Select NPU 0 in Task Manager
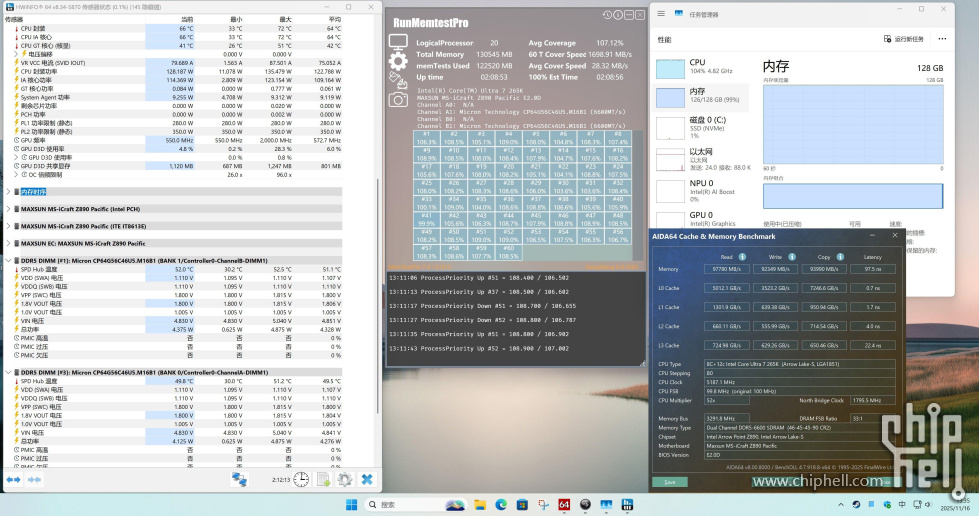 702,191
